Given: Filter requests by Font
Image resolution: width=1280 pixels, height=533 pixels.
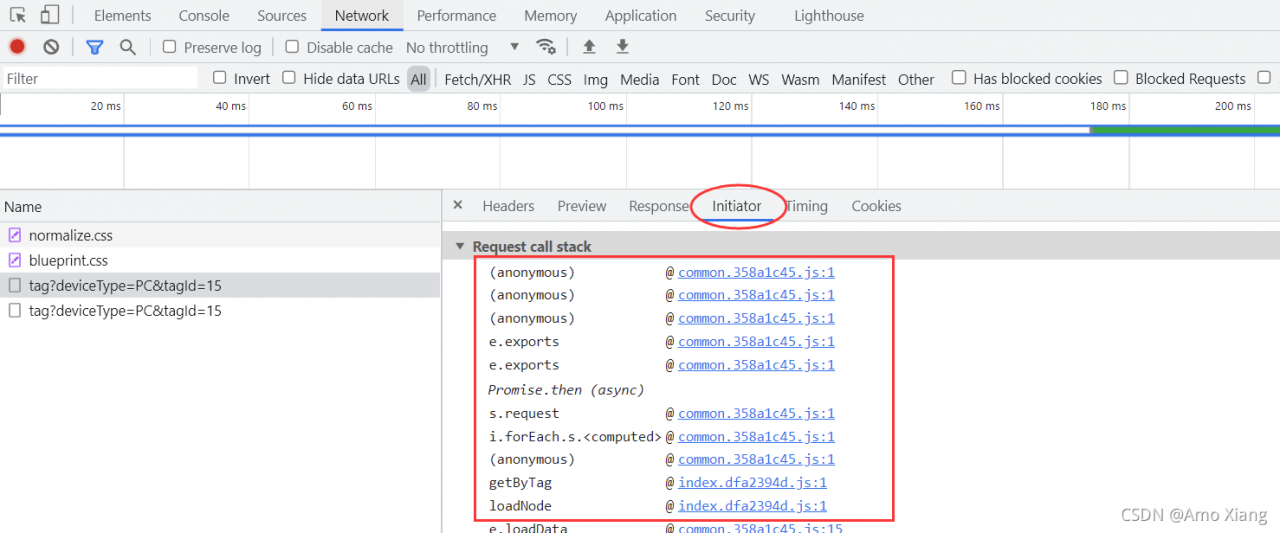Looking at the screenshot, I should (x=685, y=79).
